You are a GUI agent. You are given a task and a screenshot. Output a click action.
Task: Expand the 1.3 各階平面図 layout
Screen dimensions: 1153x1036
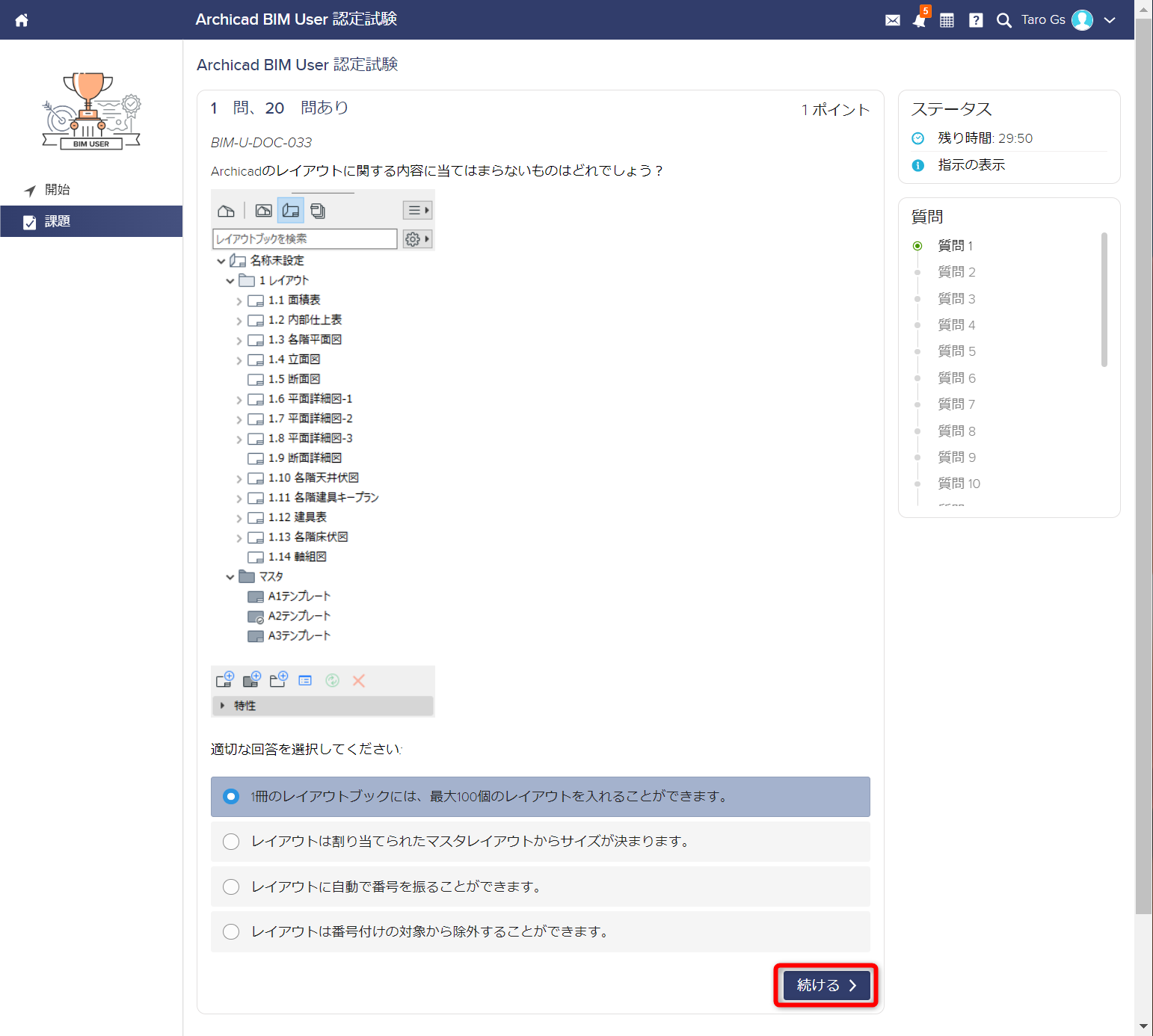coord(239,341)
